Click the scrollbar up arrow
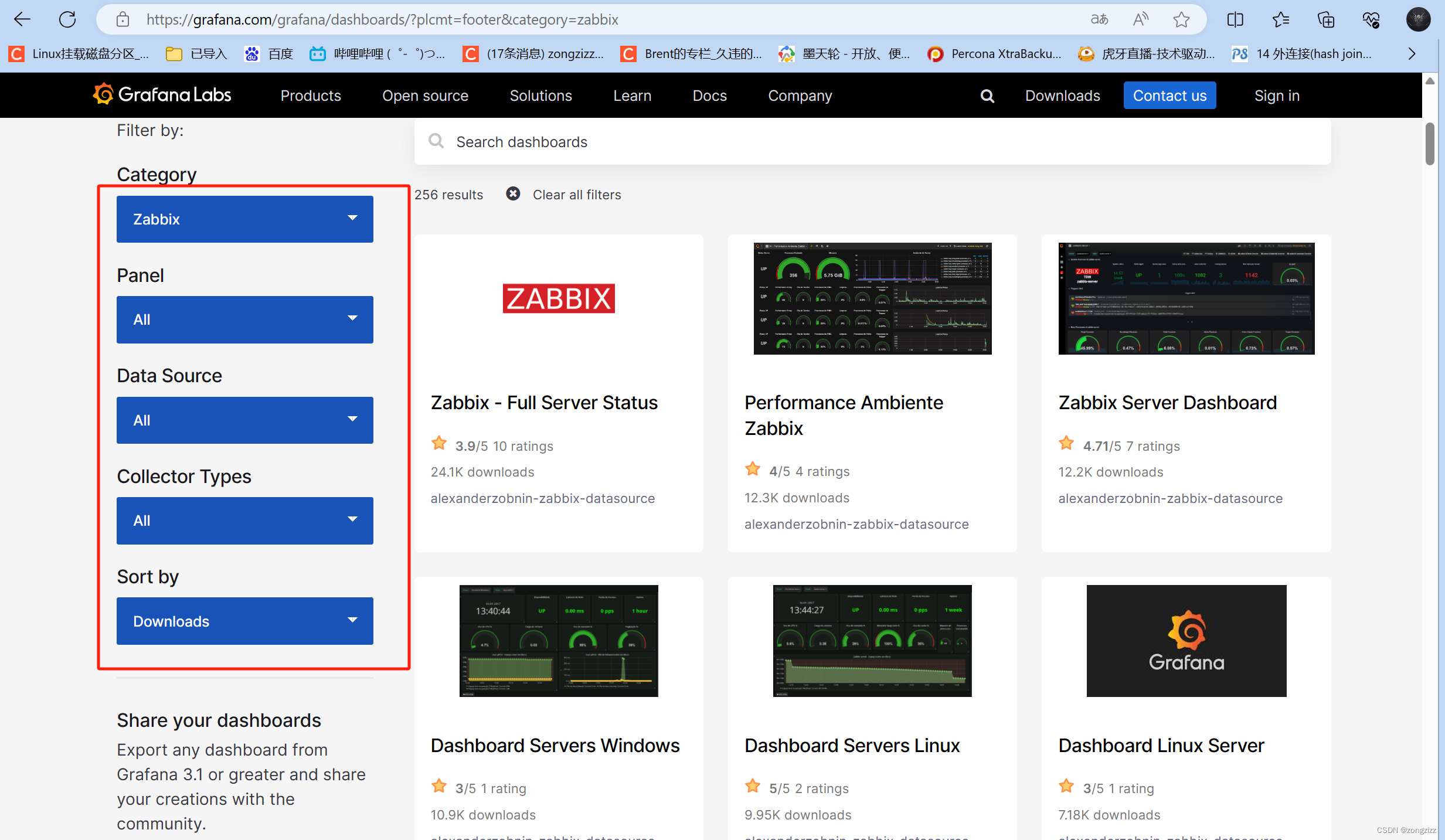The image size is (1445, 840). coord(1430,81)
